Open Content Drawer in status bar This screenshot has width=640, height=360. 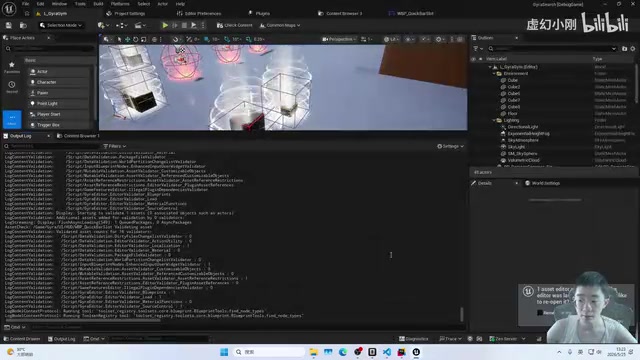tap(22, 339)
